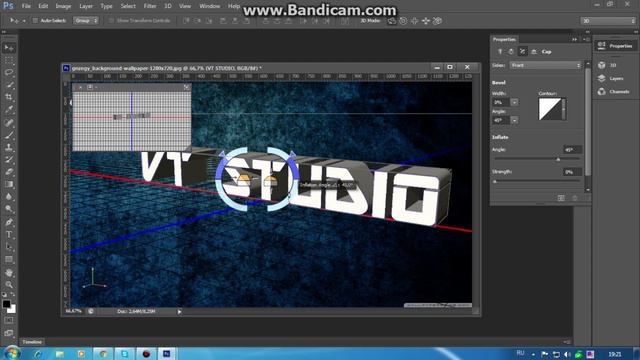Open the Filter menu

click(150, 6)
